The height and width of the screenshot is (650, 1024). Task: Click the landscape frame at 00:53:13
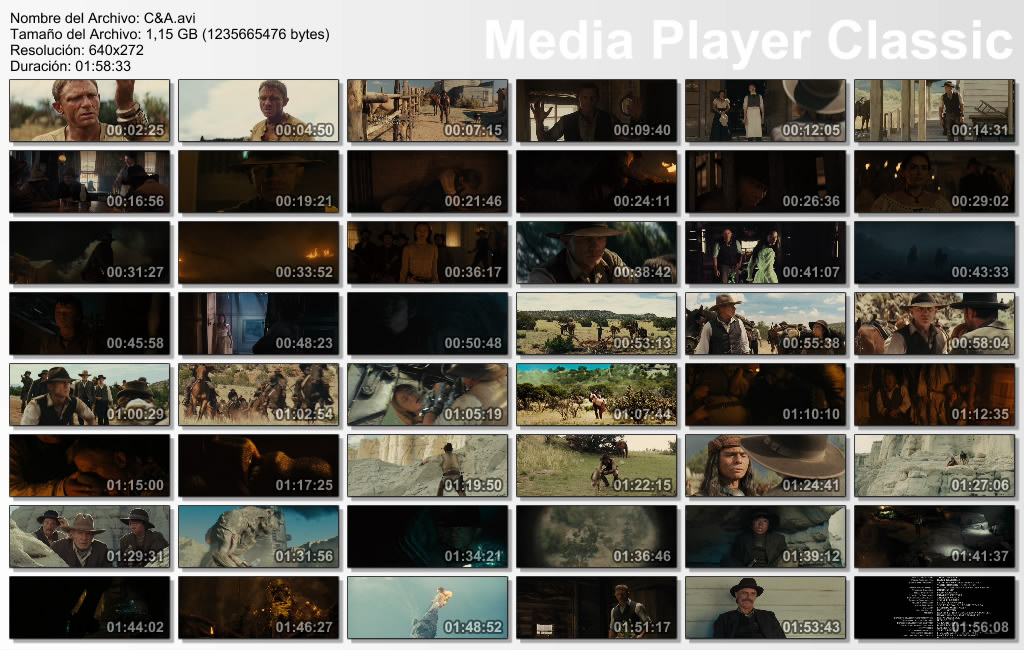click(596, 323)
